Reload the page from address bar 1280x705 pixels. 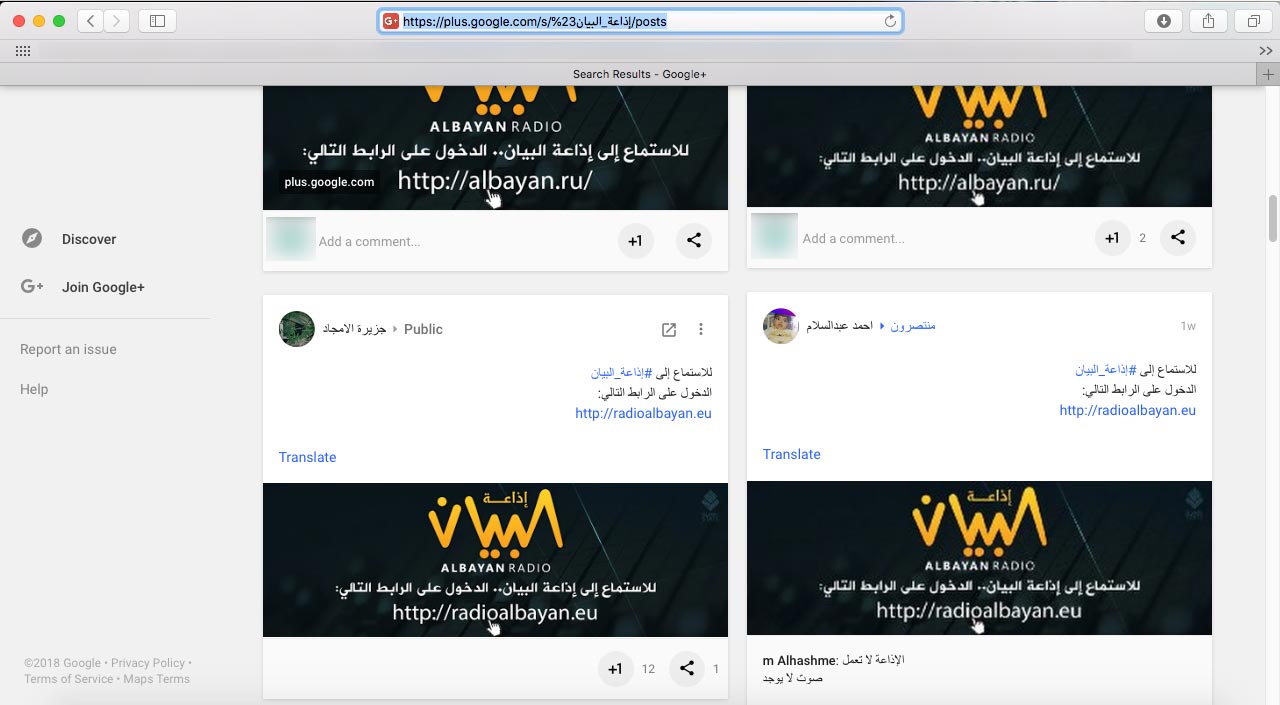[x=890, y=21]
